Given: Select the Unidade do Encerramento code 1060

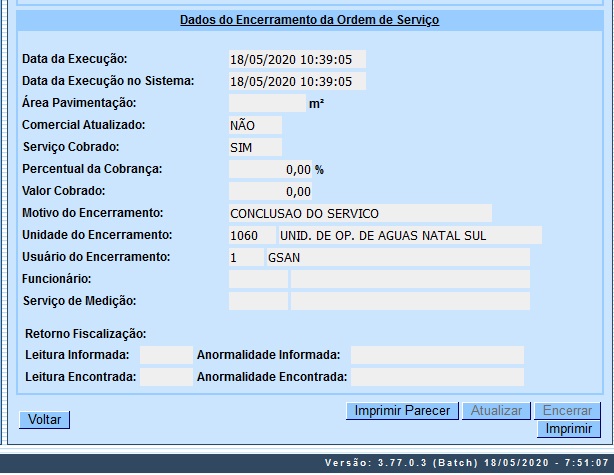Looking at the screenshot, I should 251,235.
